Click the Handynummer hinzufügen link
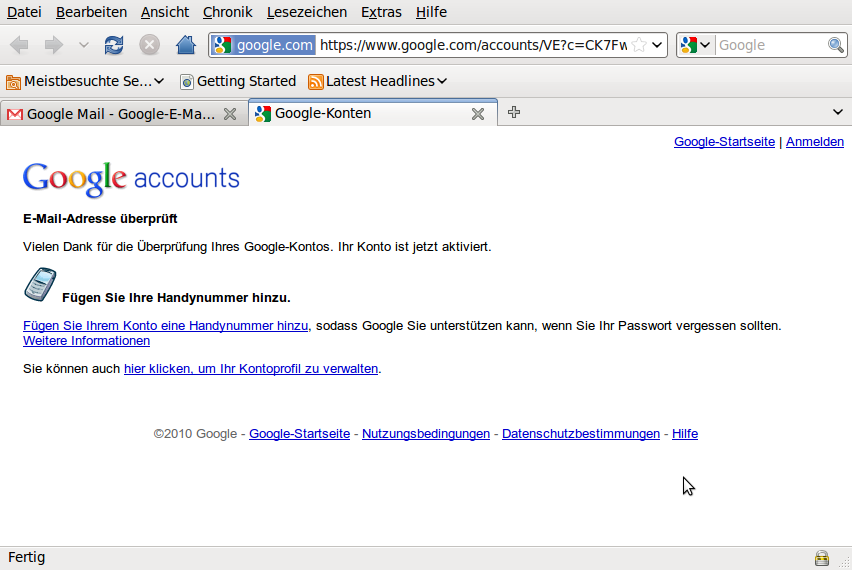The image size is (852, 570). 165,326
